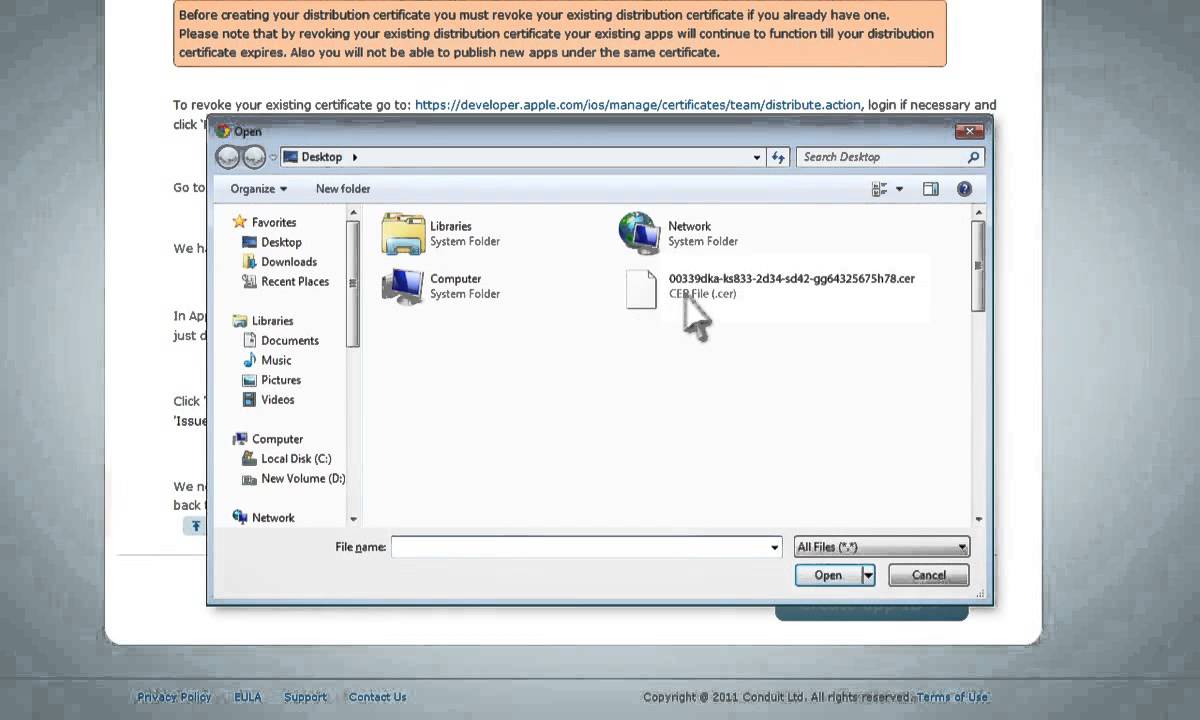Click the Search Desktop field
Image resolution: width=1200 pixels, height=720 pixels.
881,157
